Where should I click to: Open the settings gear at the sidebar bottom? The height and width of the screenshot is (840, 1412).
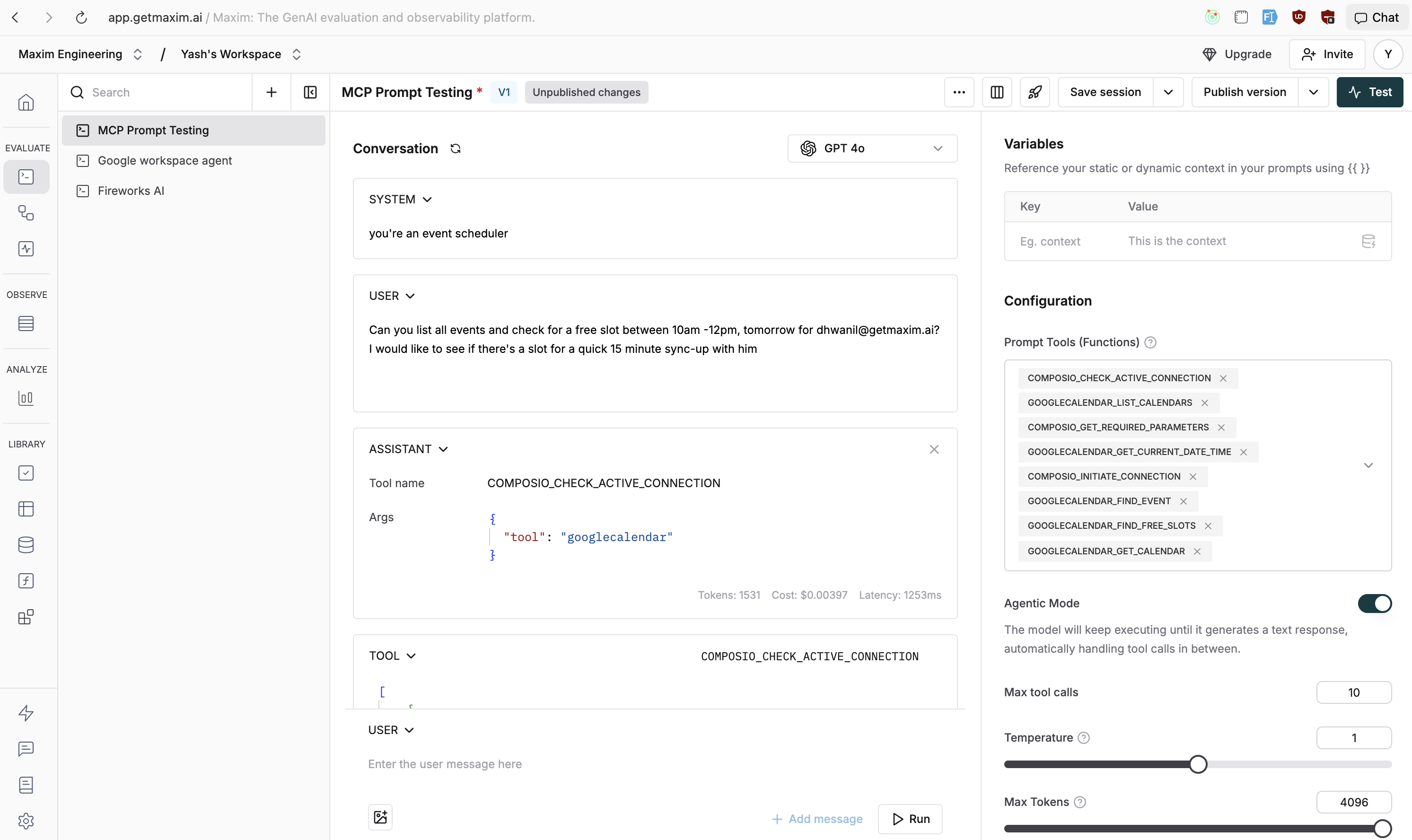(26, 821)
